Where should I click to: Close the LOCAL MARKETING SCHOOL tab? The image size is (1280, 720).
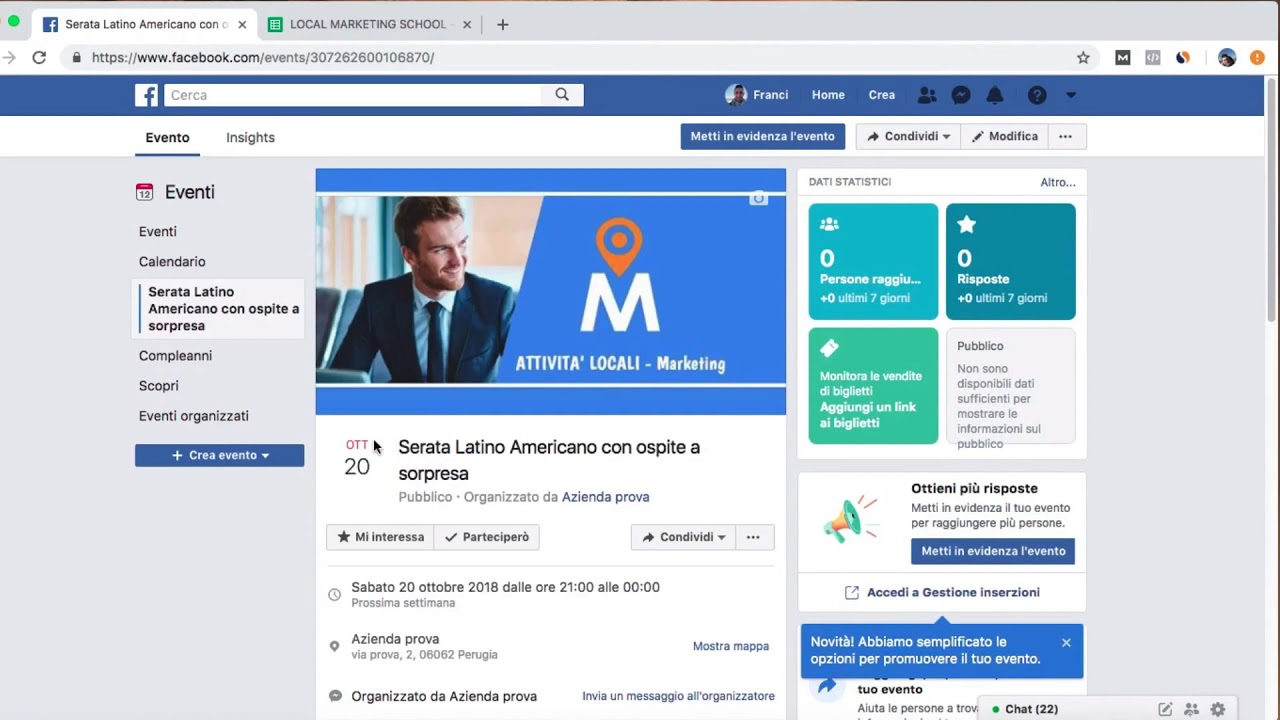pyautogui.click(x=466, y=24)
